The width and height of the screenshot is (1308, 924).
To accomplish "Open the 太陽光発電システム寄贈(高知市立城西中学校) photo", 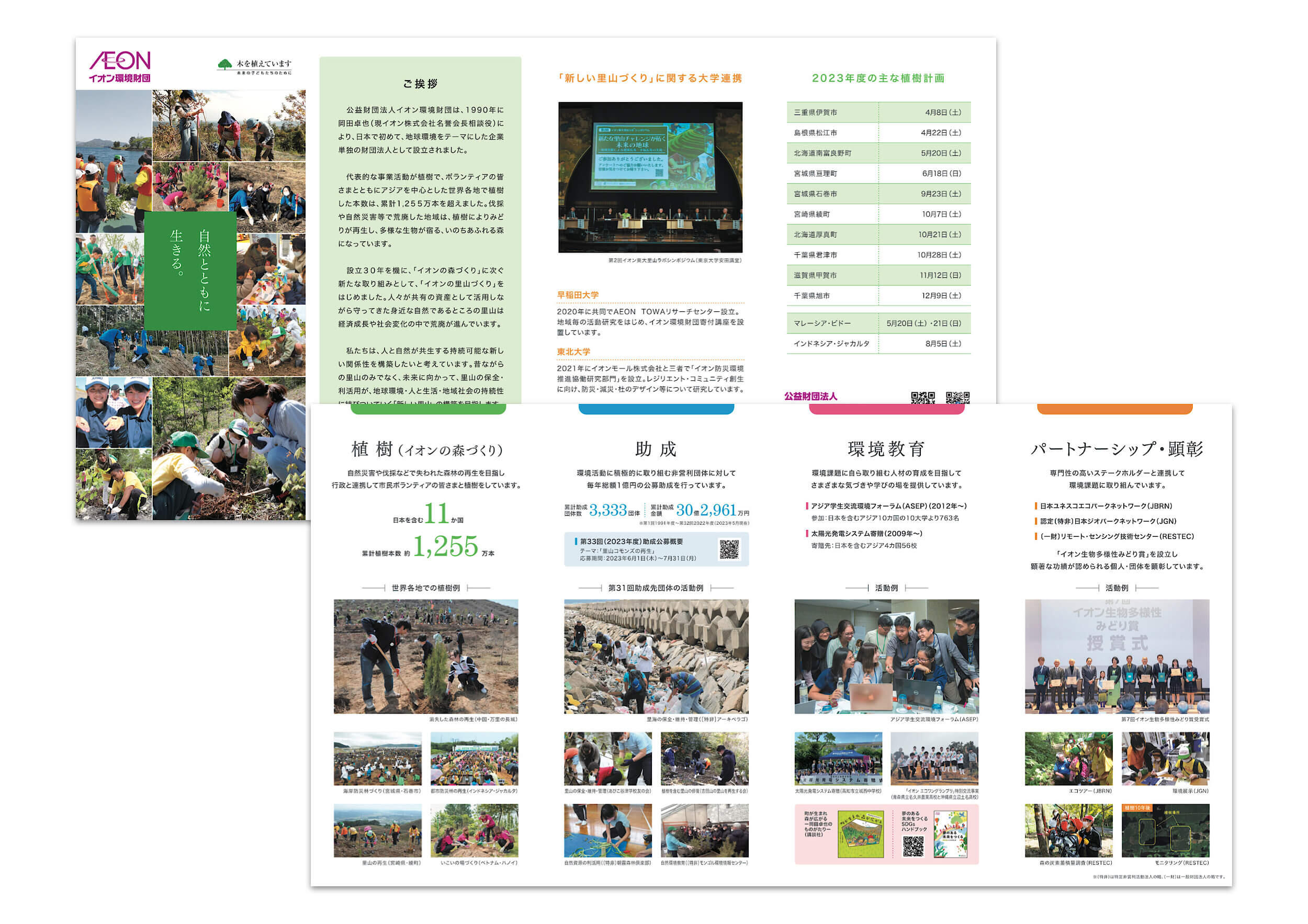I will pyautogui.click(x=838, y=759).
